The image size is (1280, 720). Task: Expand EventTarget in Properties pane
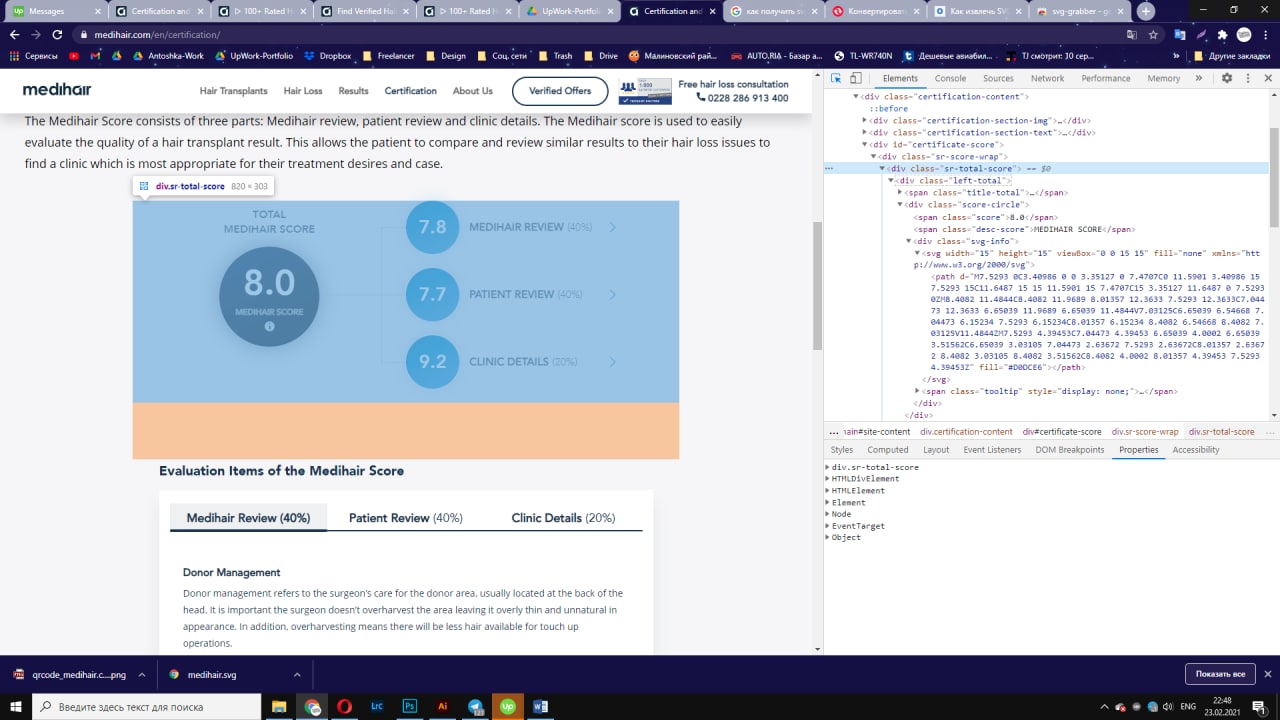(x=828, y=526)
